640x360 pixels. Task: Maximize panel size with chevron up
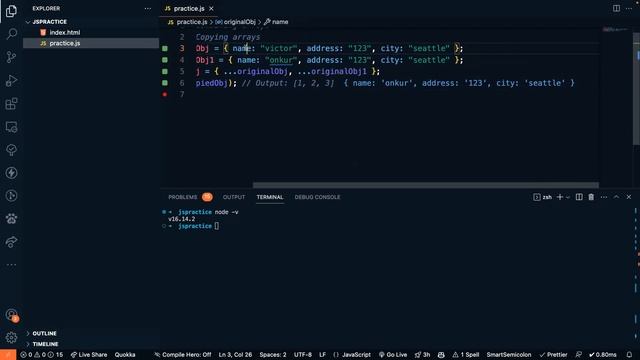point(616,197)
